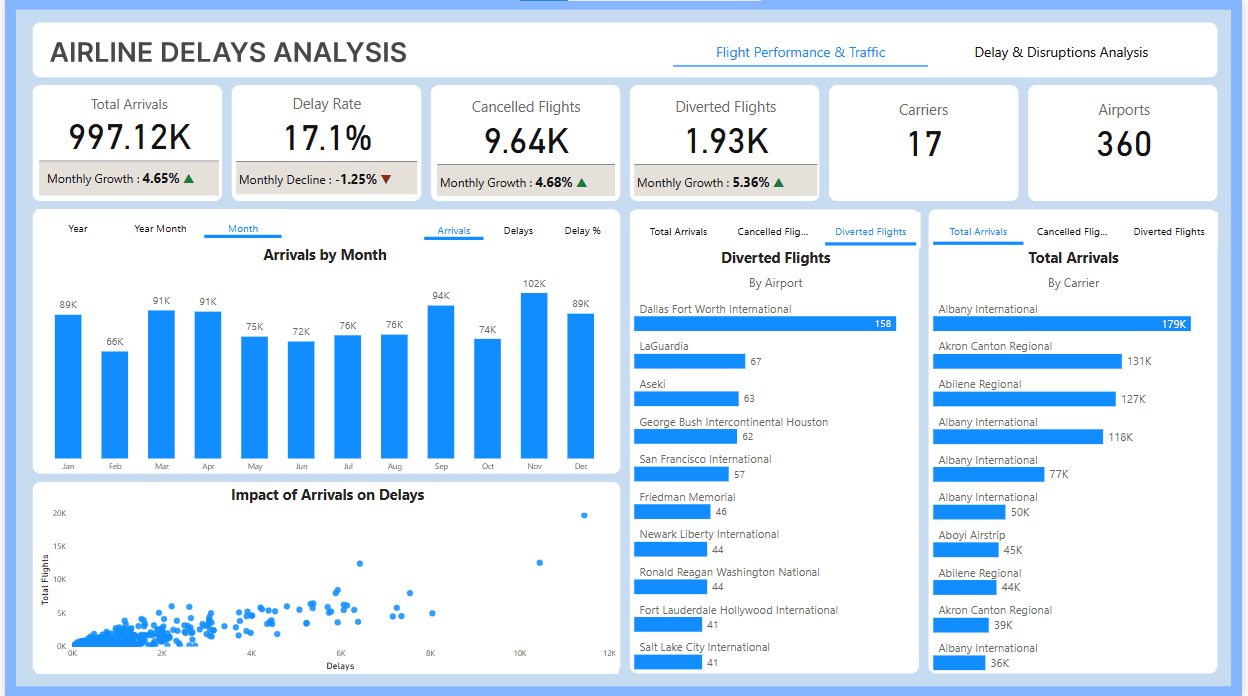
Task: Select the Akron Canton Regional 39K bar
Action: 961,625
